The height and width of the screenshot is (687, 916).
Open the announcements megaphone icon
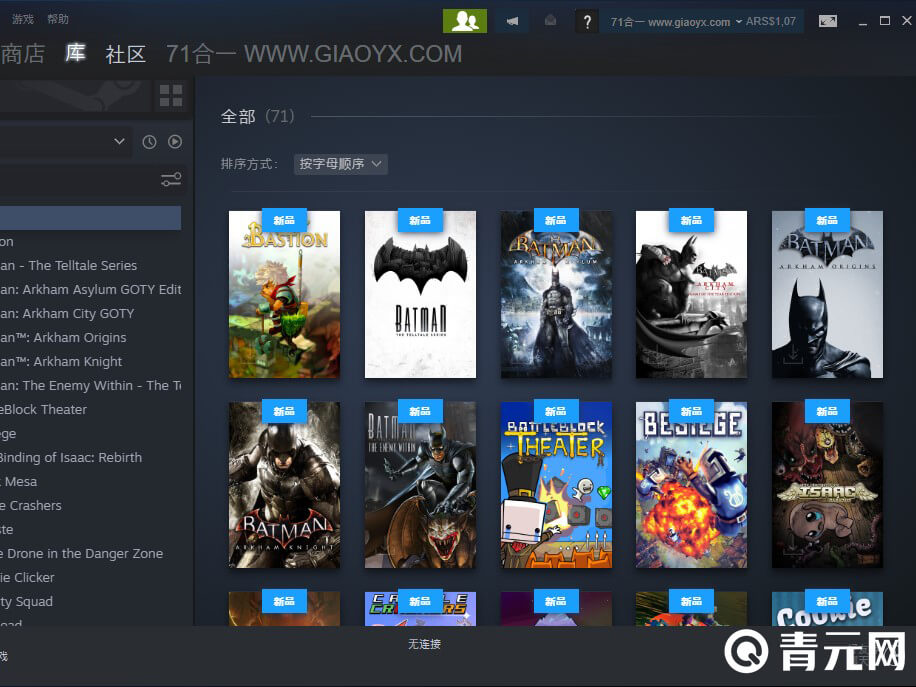click(512, 22)
